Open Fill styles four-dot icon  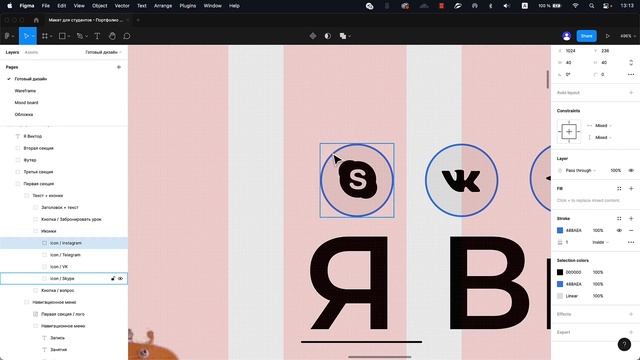tap(619, 189)
